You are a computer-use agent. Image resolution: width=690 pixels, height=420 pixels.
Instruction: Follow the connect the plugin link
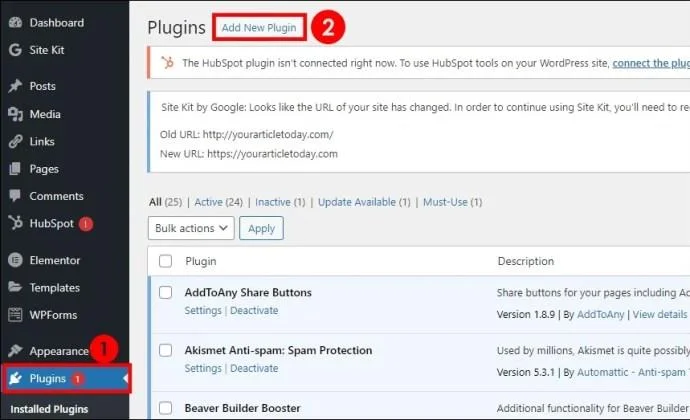[651, 63]
